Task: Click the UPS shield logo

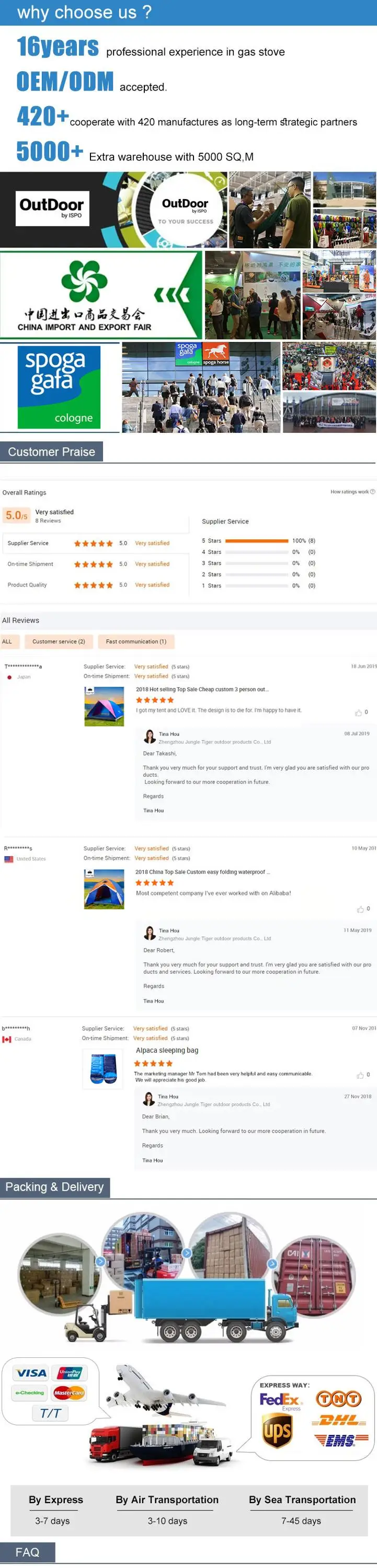Action: point(277,1431)
